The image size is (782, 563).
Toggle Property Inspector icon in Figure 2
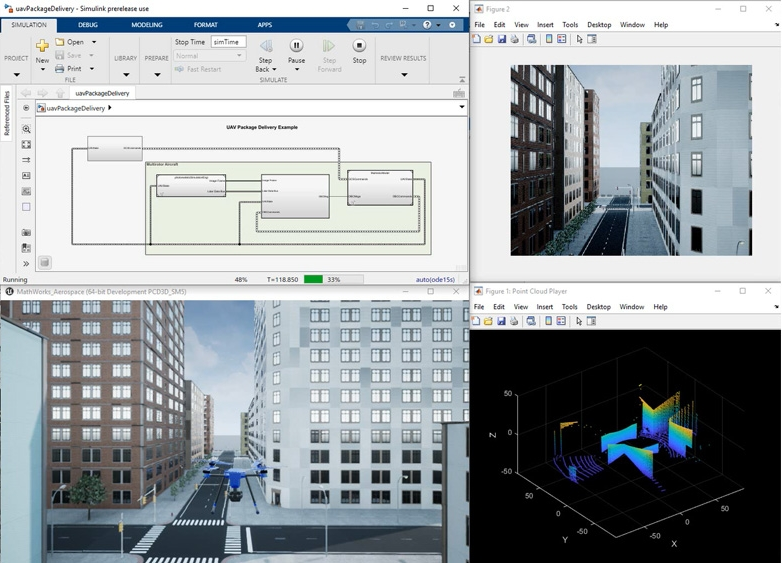point(592,39)
